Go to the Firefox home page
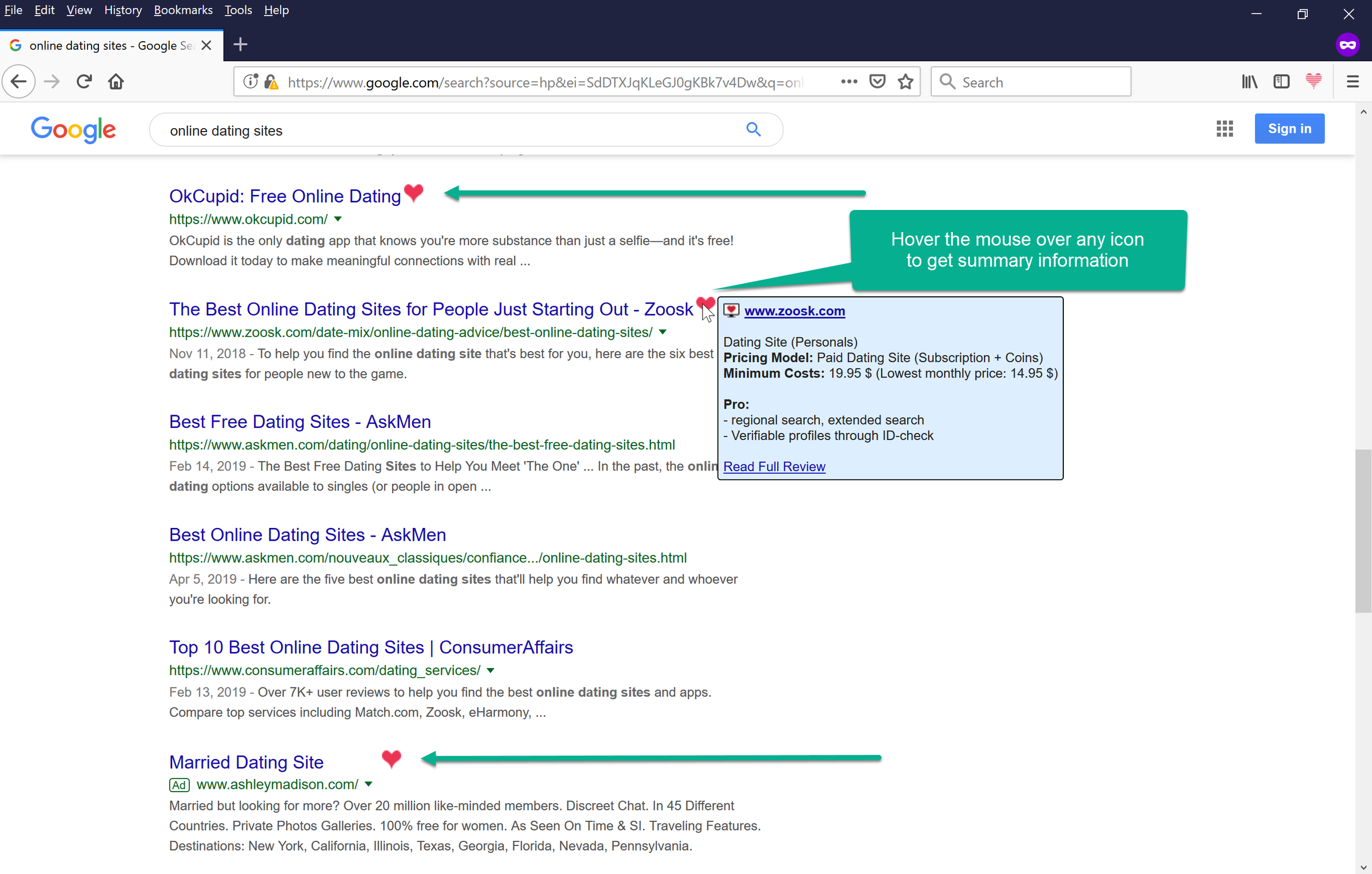 tap(116, 82)
